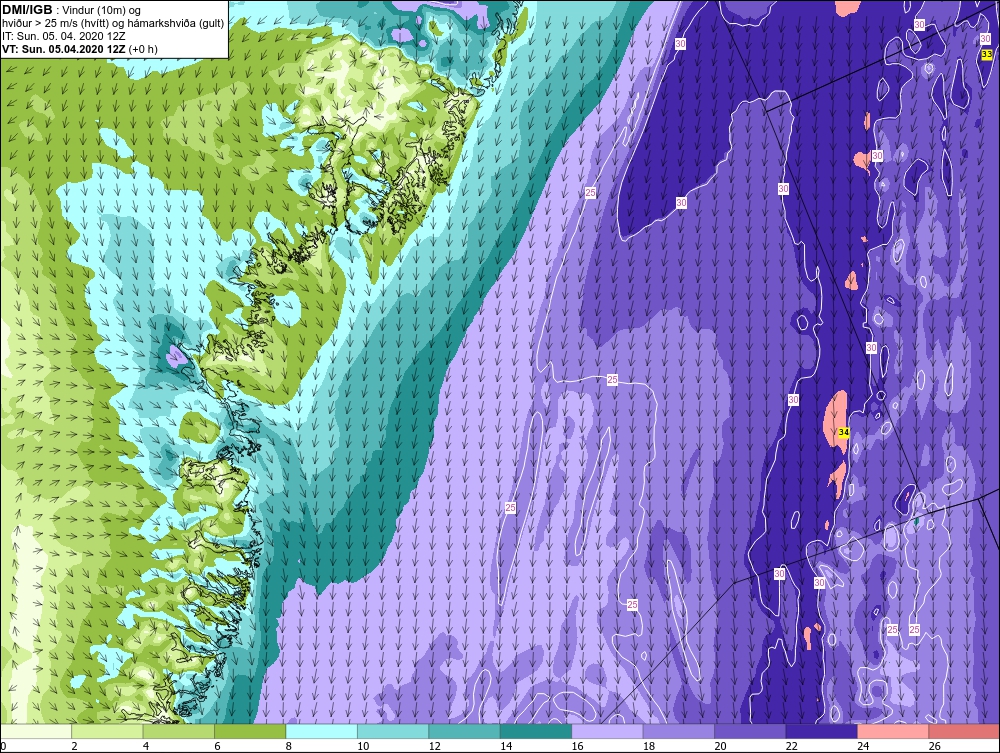Click the legend scale value '16'

pyautogui.click(x=577, y=746)
